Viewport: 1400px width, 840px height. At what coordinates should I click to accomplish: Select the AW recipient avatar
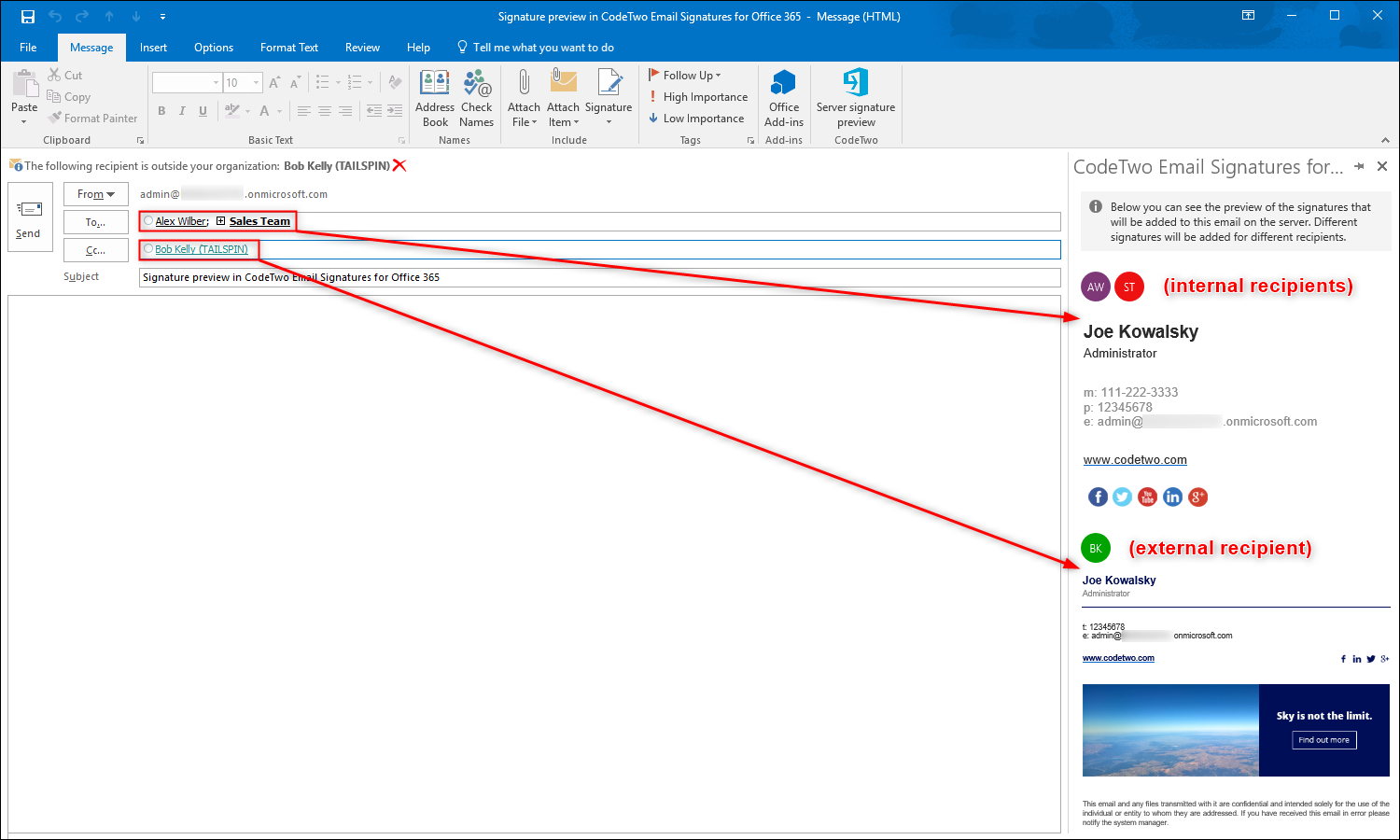[1096, 287]
